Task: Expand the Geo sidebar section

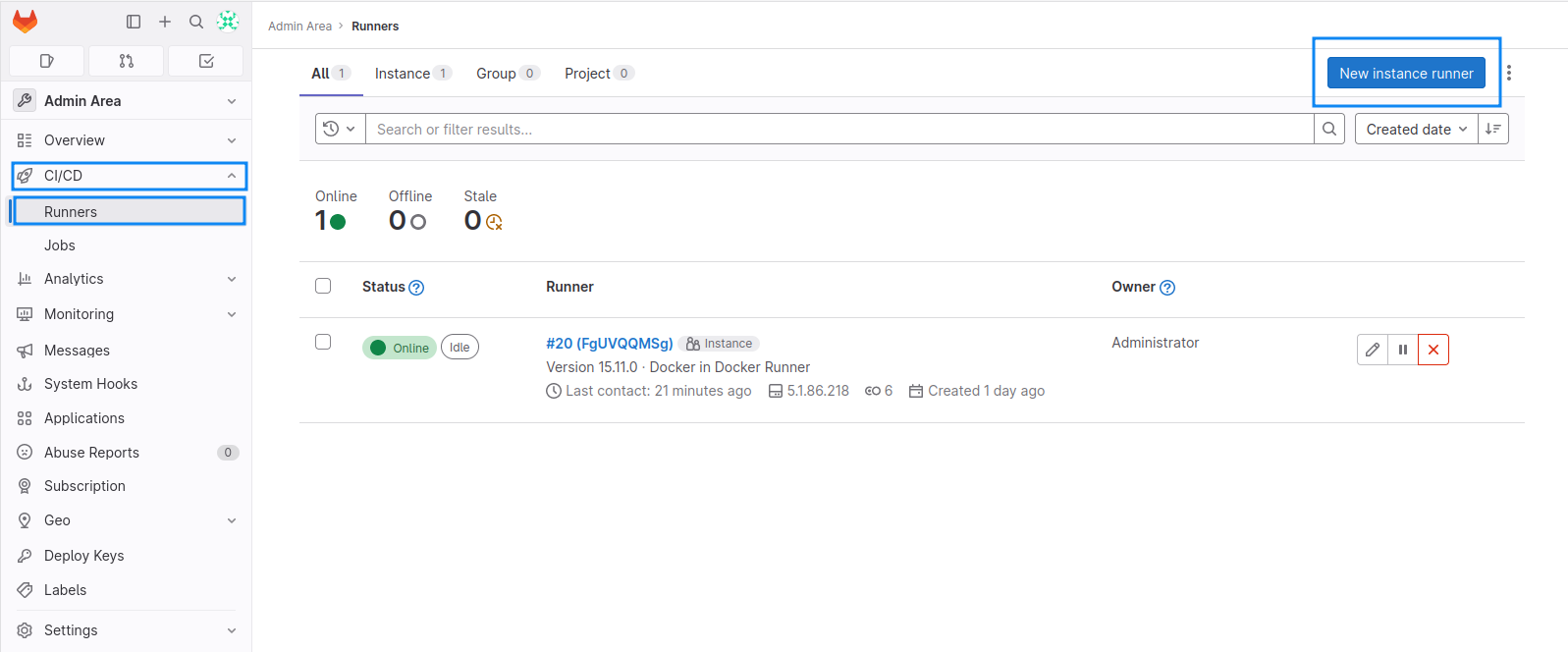Action: click(x=127, y=520)
